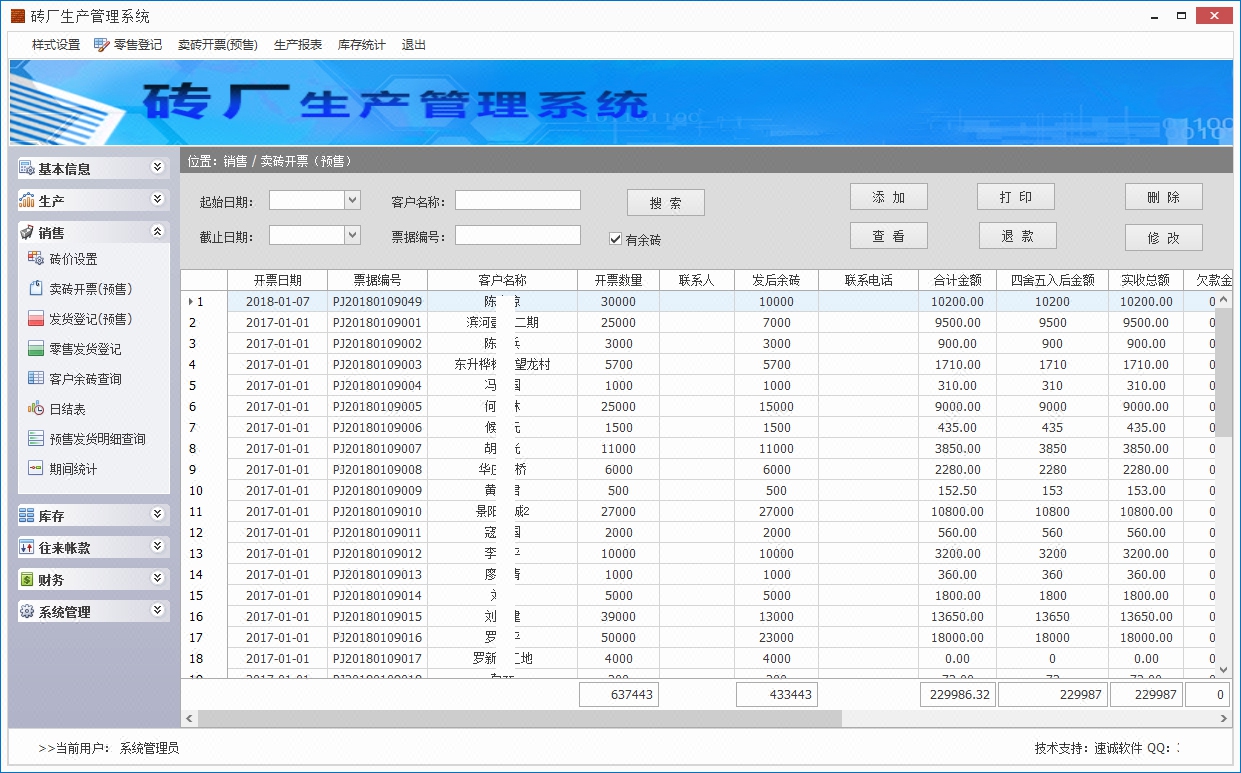
Task: Expand the 往来帐款 panel chevron
Action: point(157,546)
